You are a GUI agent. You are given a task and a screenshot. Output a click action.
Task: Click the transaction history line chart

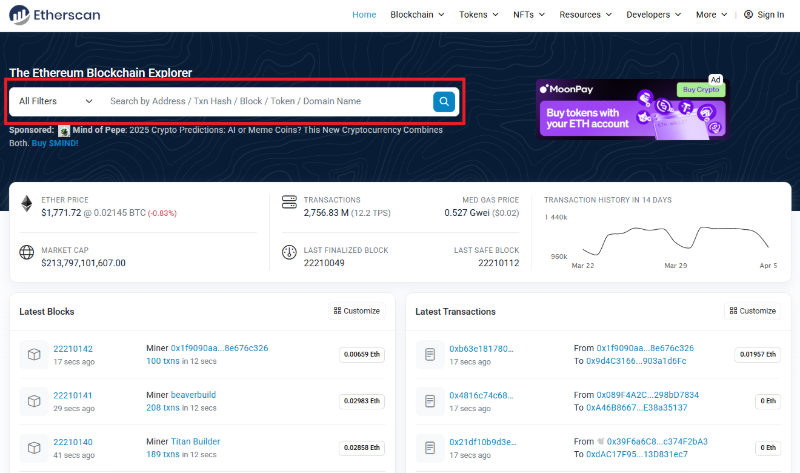pos(674,240)
